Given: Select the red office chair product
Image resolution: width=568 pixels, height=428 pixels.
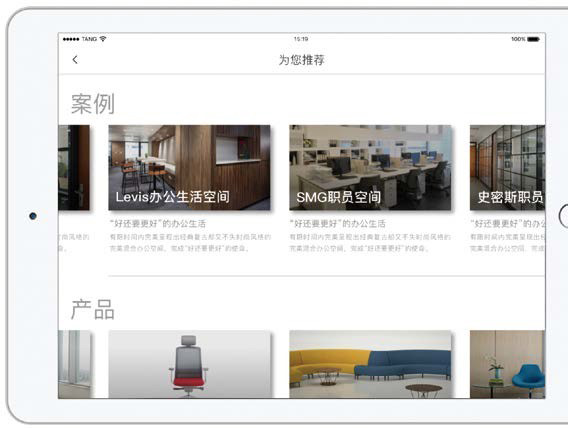Looking at the screenshot, I should coord(190,364).
